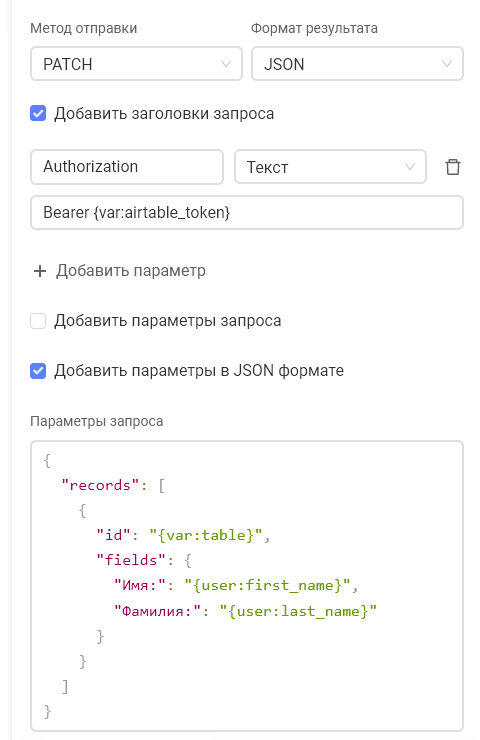Click the Добавить заголовки запроса label text
This screenshot has height=740, width=480.
click(x=164, y=114)
